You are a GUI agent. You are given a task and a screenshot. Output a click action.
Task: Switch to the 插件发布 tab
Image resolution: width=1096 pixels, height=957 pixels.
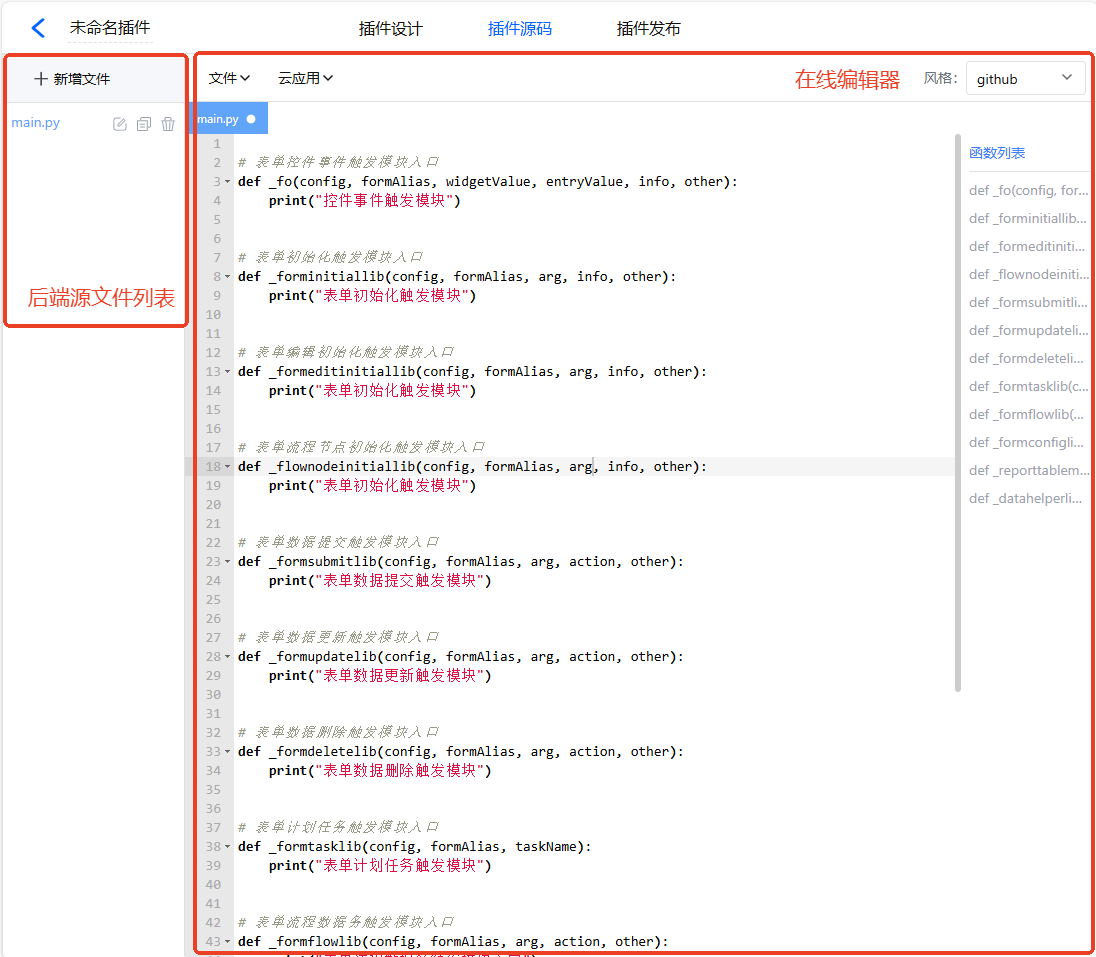[648, 29]
